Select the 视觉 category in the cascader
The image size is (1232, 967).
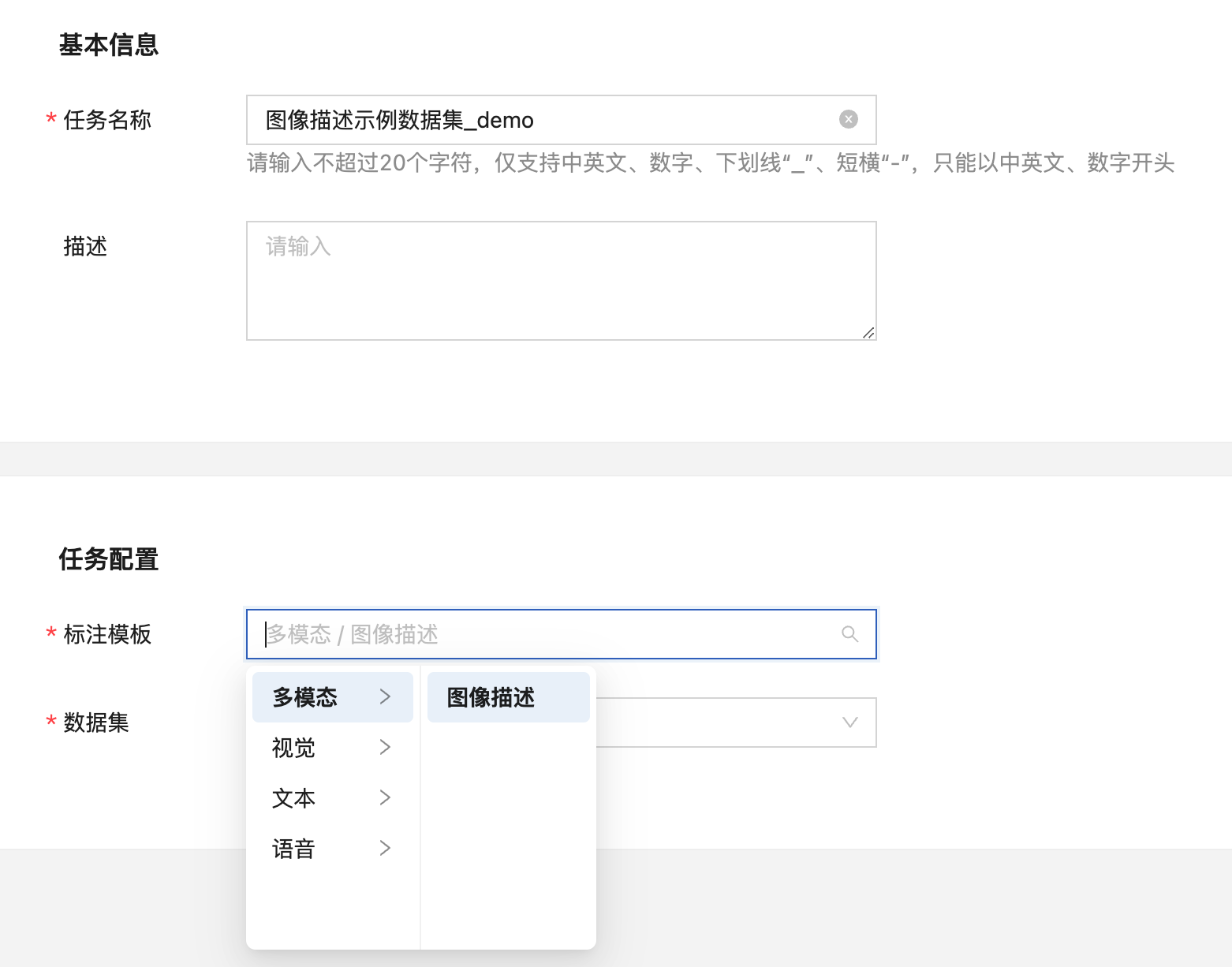333,748
